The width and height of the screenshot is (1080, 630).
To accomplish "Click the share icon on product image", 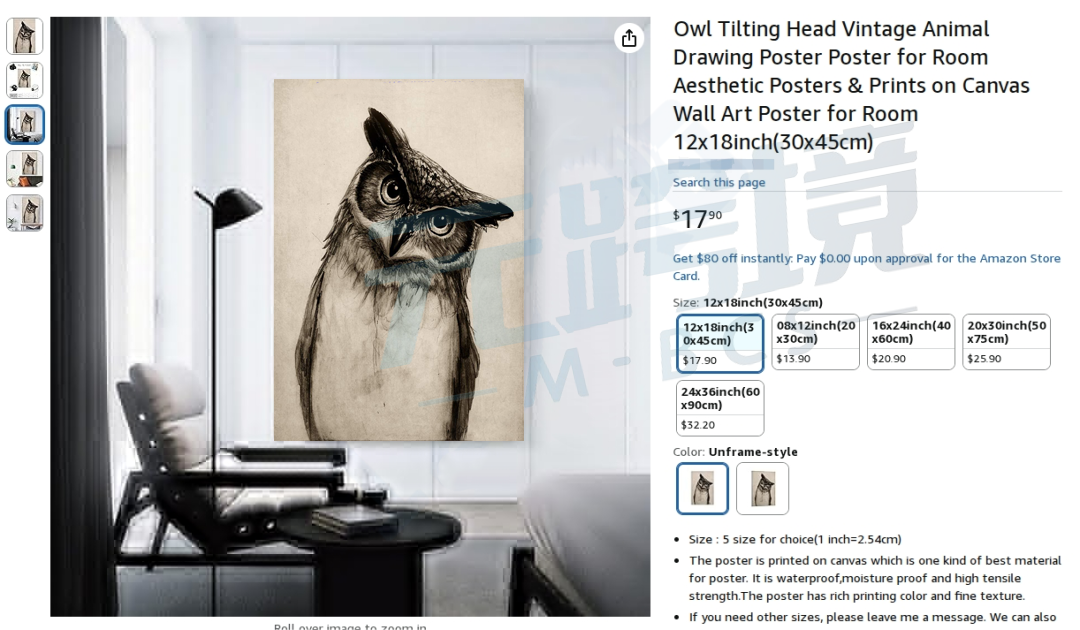I will coord(629,38).
